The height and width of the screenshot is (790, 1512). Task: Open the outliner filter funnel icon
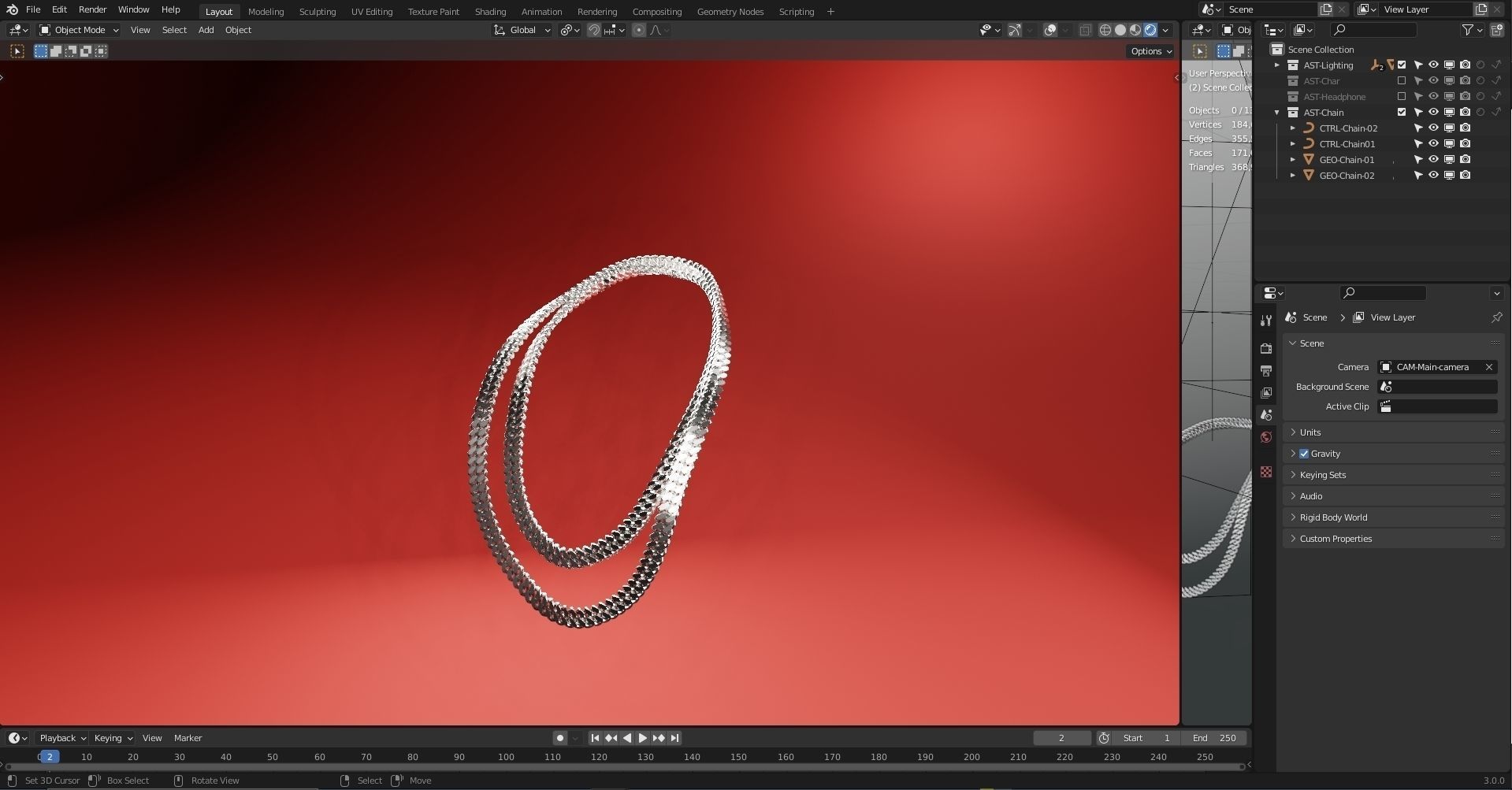point(1467,30)
